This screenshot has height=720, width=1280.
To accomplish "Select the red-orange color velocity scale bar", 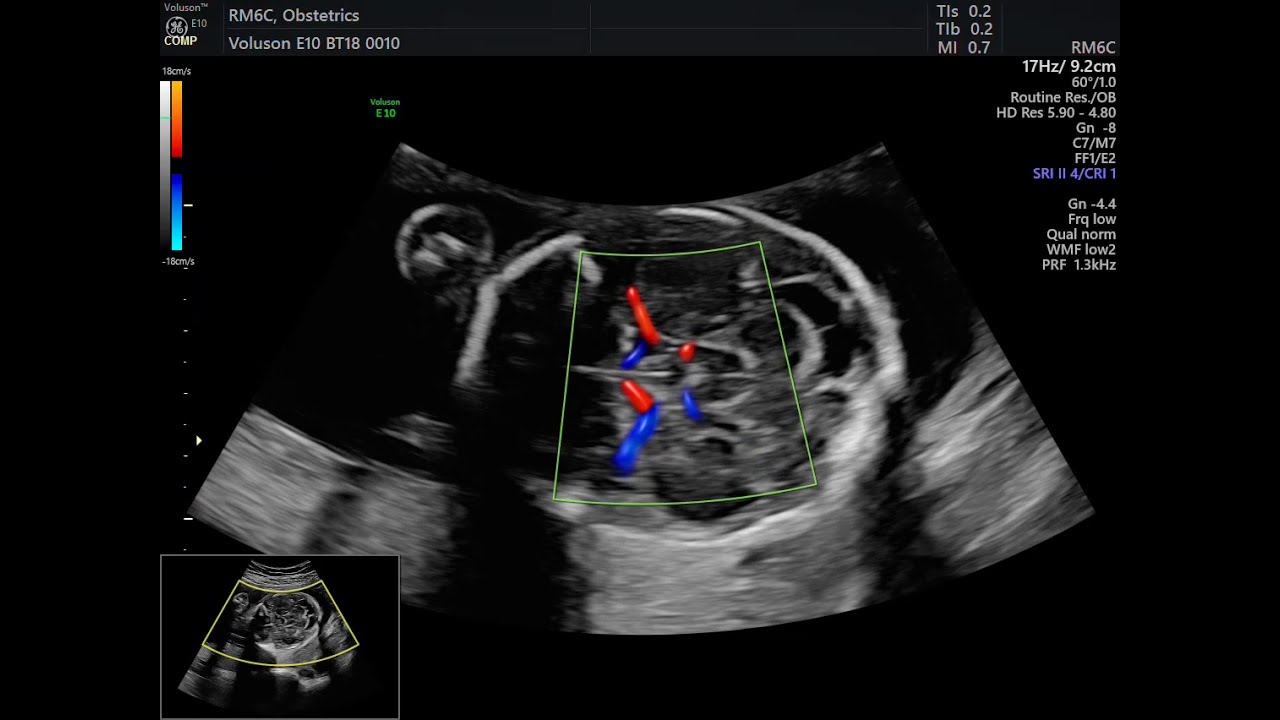I will (x=176, y=119).
